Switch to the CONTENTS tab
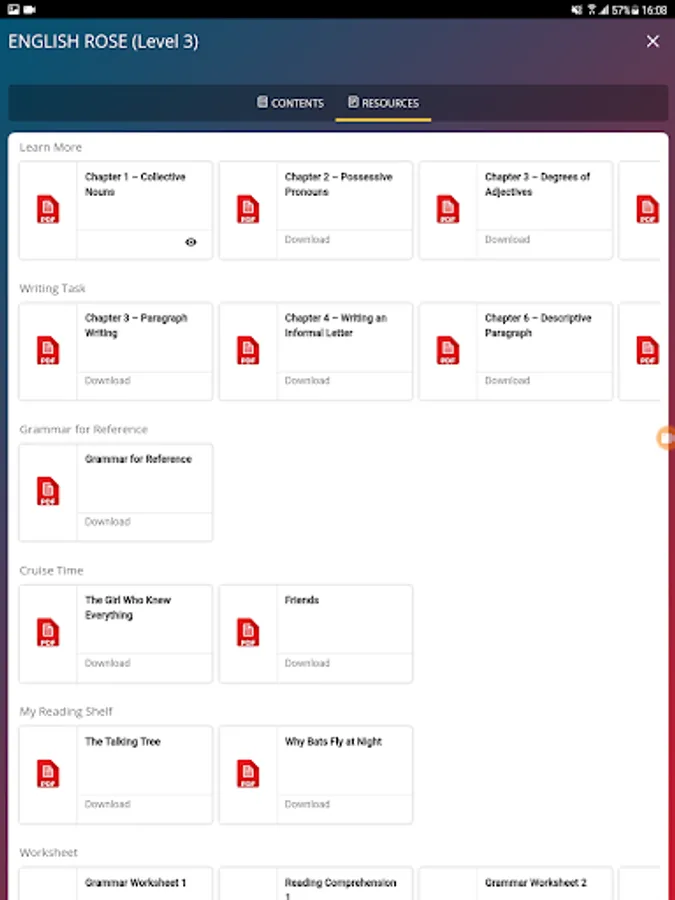 [290, 103]
